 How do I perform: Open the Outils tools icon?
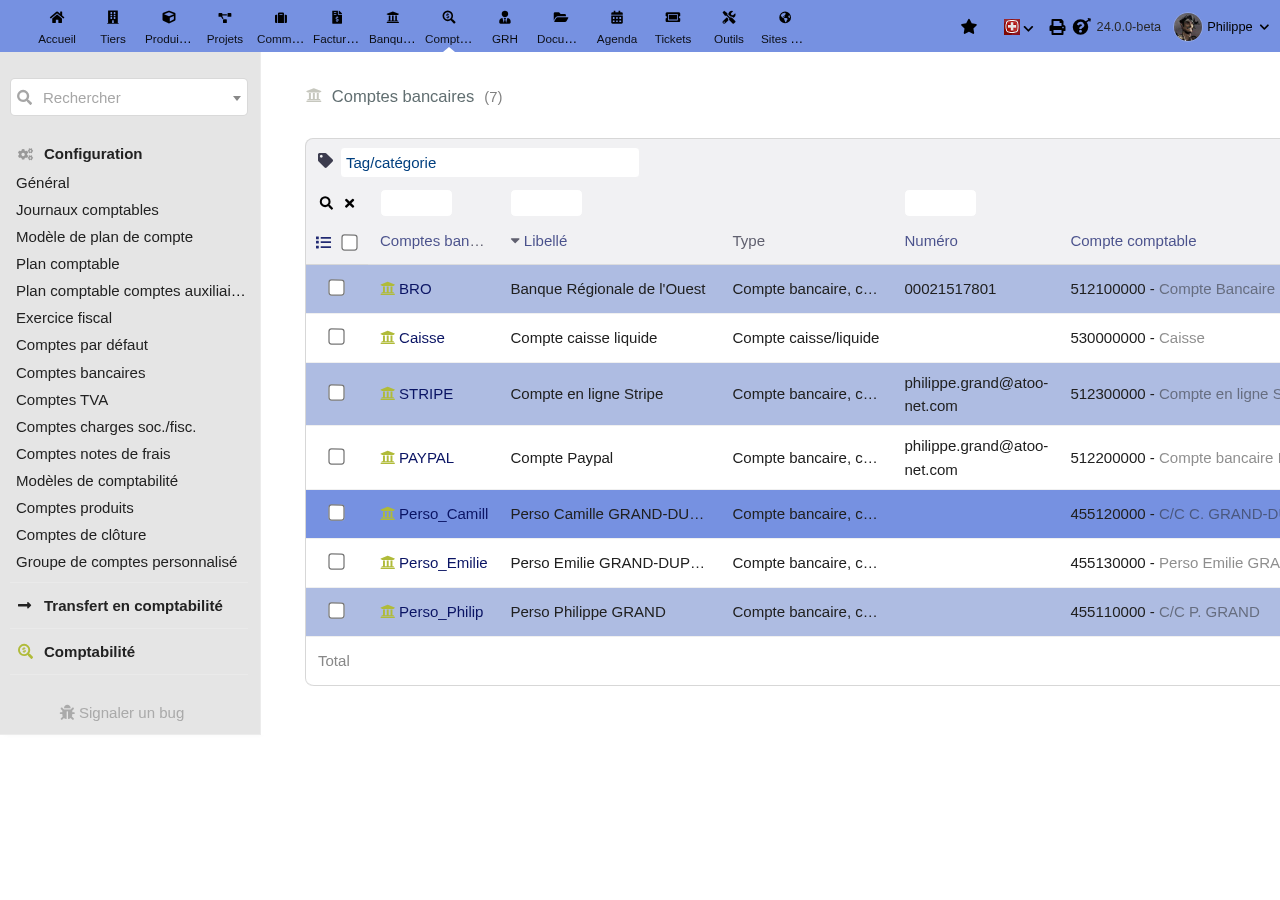[729, 17]
